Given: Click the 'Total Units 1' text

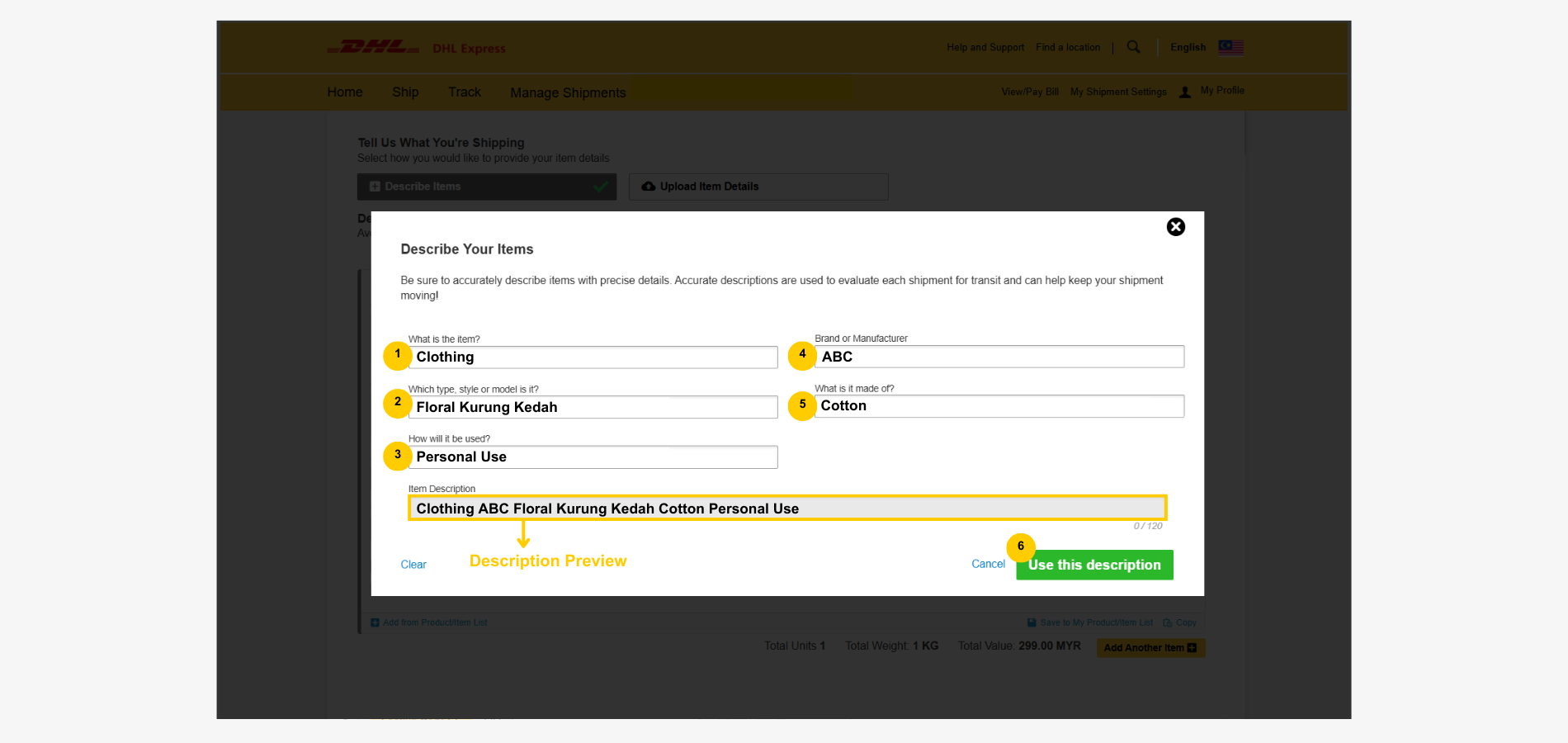Looking at the screenshot, I should tap(795, 646).
